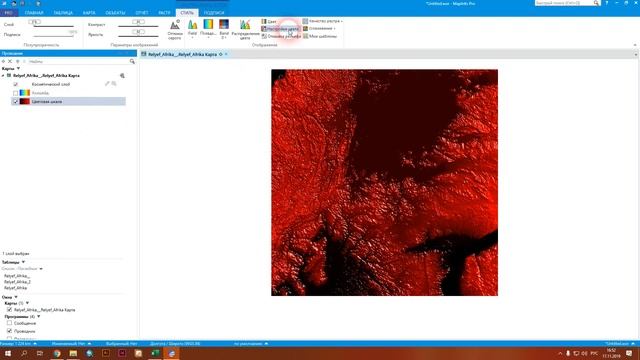Click the move-layer icon in Explorer toolbar
This screenshot has width=640, height=360.
coord(3,61)
